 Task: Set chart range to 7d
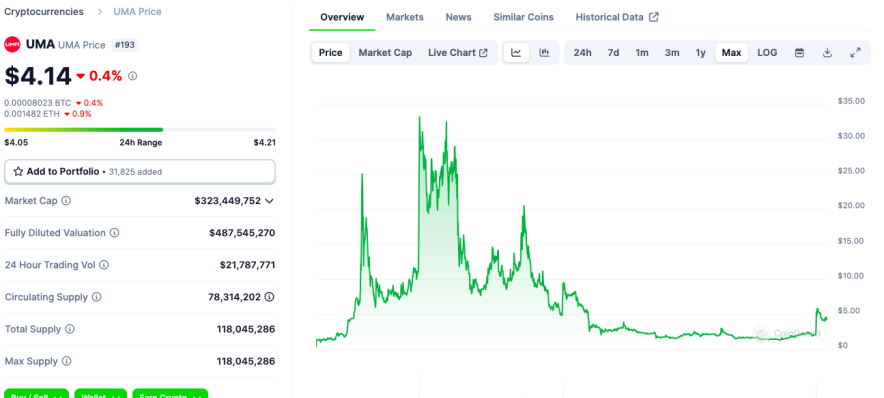pyautogui.click(x=613, y=53)
